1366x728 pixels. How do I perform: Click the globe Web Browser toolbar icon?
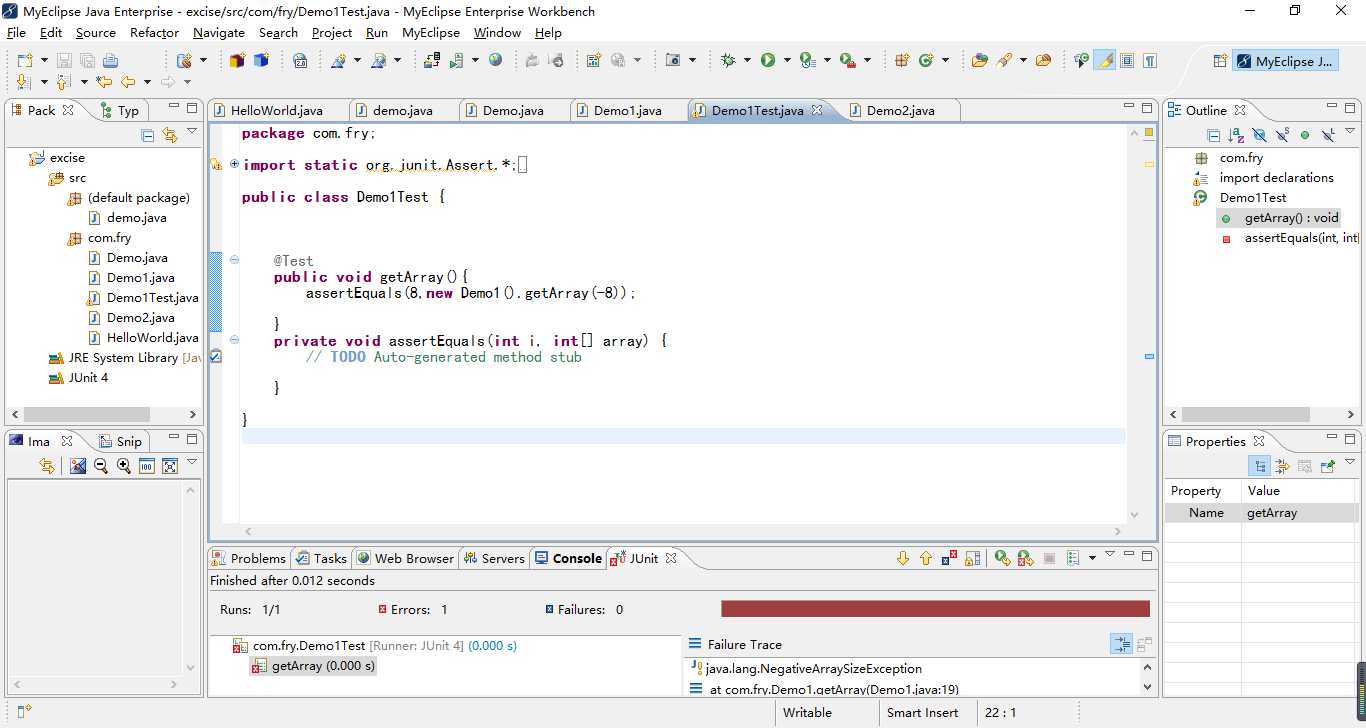(495, 60)
